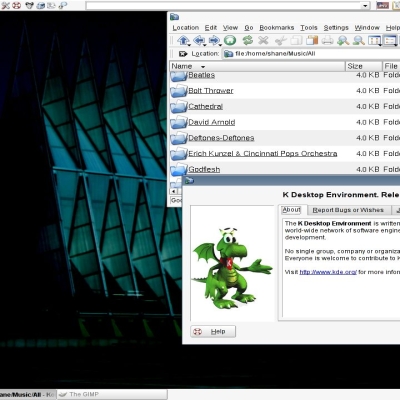
Task: Click the Size column header
Action: pyautogui.click(x=364, y=66)
